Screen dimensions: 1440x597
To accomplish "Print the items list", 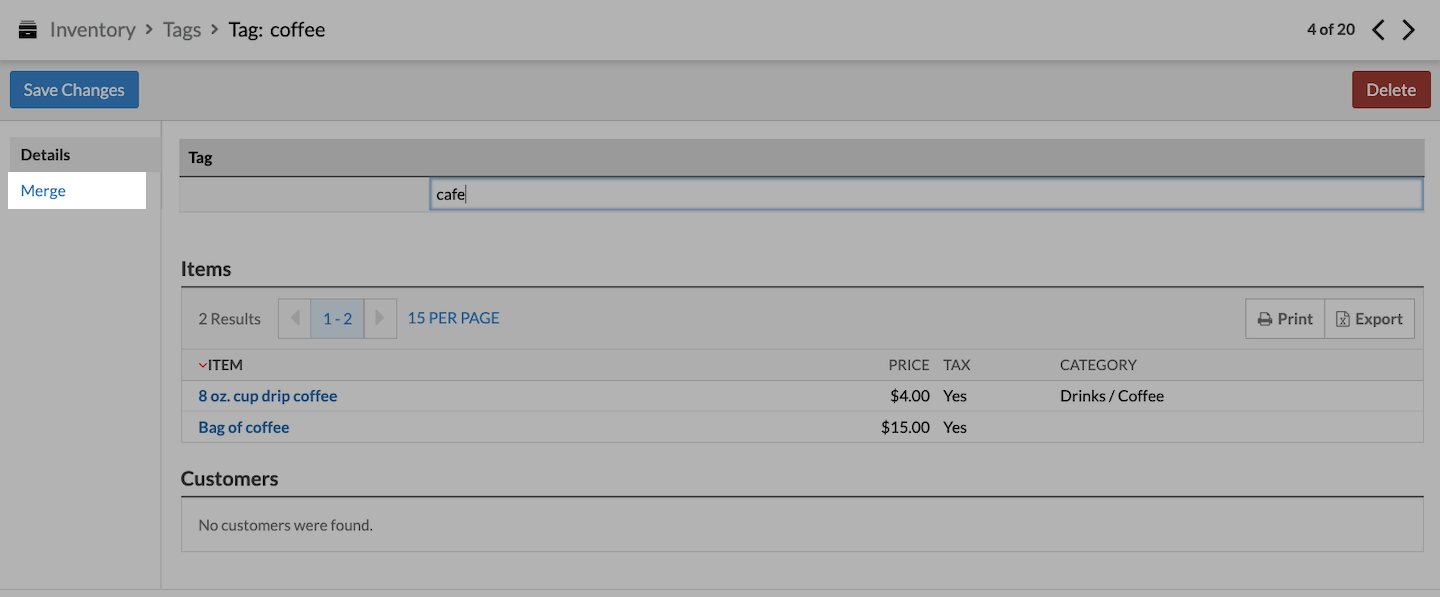I will coord(1285,319).
